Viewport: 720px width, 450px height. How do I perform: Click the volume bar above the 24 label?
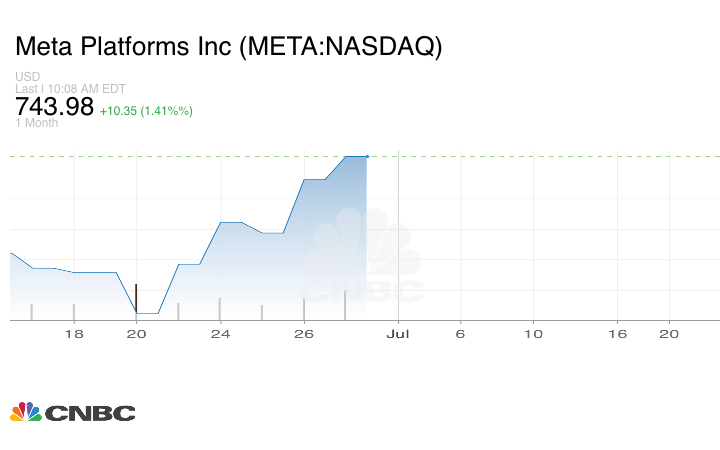click(220, 309)
